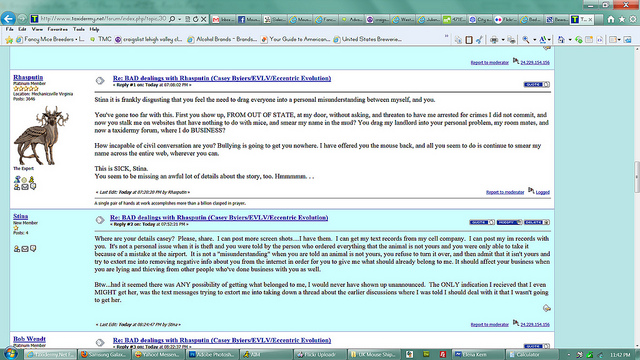Viewport: 640px width, 360px height.
Task: Click Add to Favorites Bar star icon
Action: (9, 40)
